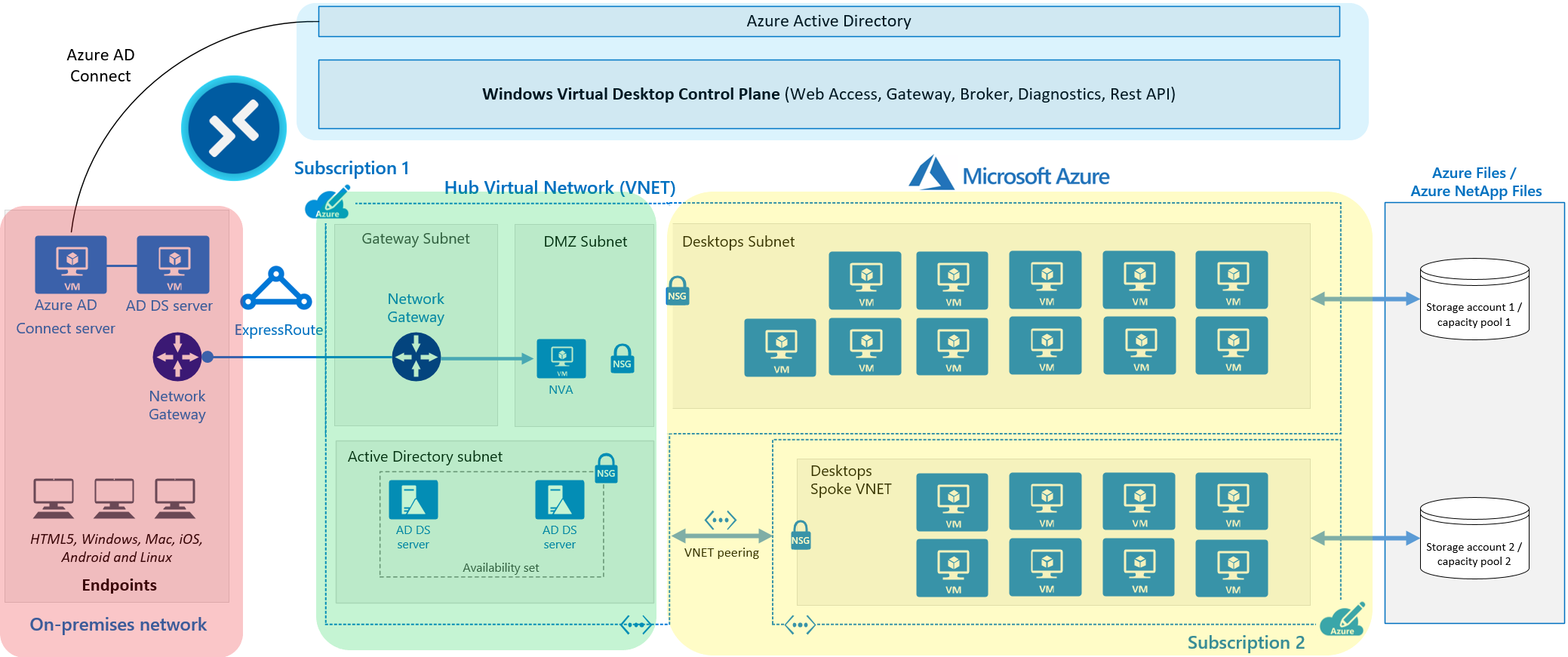This screenshot has height=657, width=1568.
Task: Click the Hub Virtual Network (VNET) title
Action: coord(560,187)
